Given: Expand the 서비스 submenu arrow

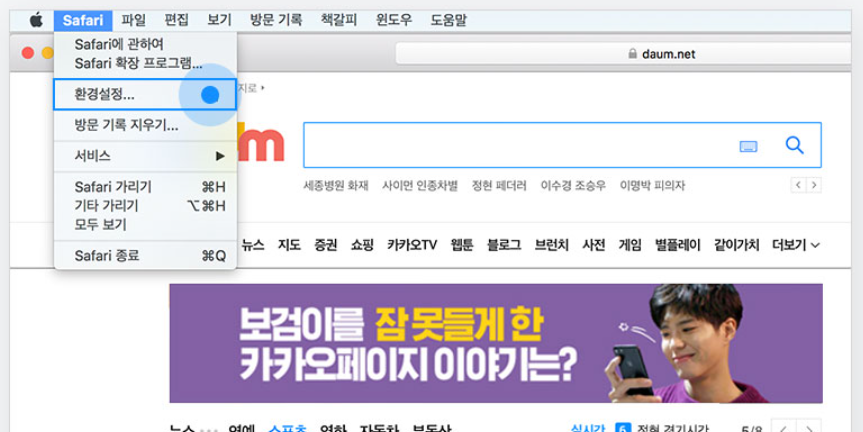Looking at the screenshot, I should (220, 156).
